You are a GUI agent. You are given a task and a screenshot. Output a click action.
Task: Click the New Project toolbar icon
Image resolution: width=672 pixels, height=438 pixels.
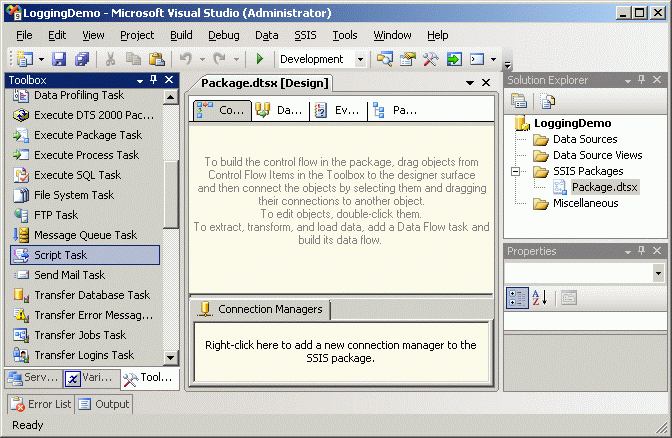click(x=24, y=59)
